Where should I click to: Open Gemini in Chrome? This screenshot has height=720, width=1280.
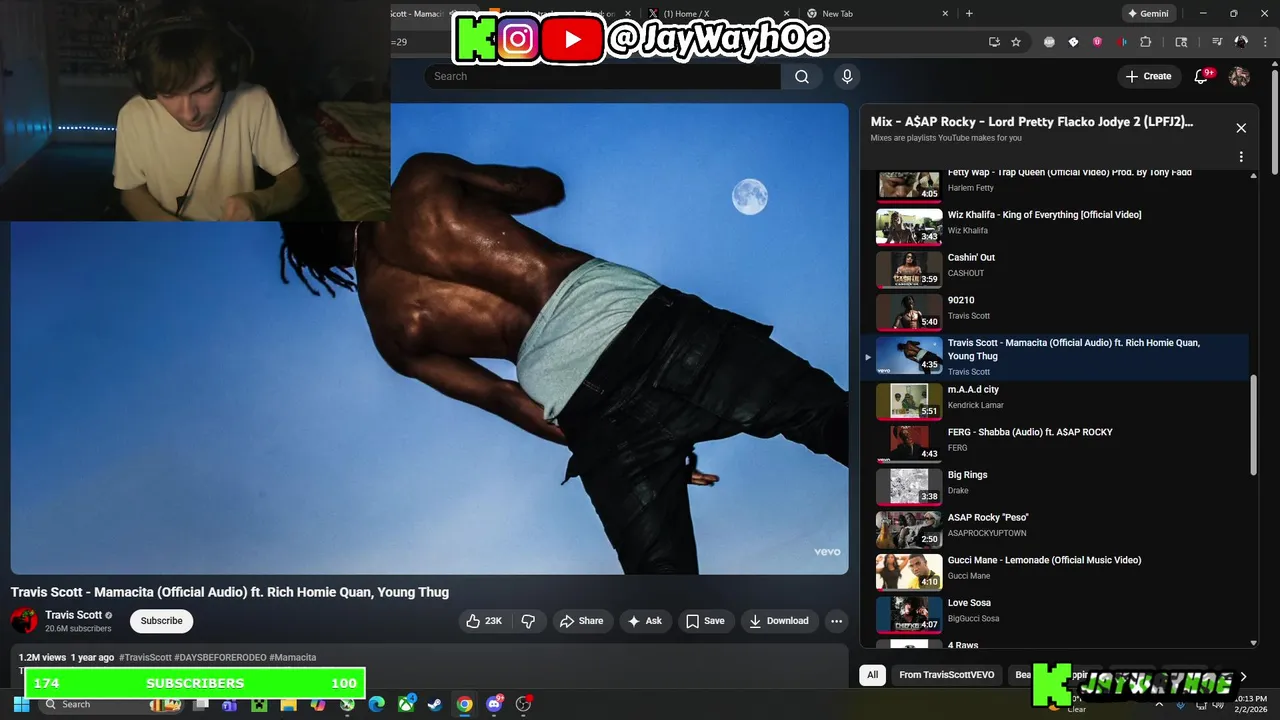click(x=1148, y=14)
